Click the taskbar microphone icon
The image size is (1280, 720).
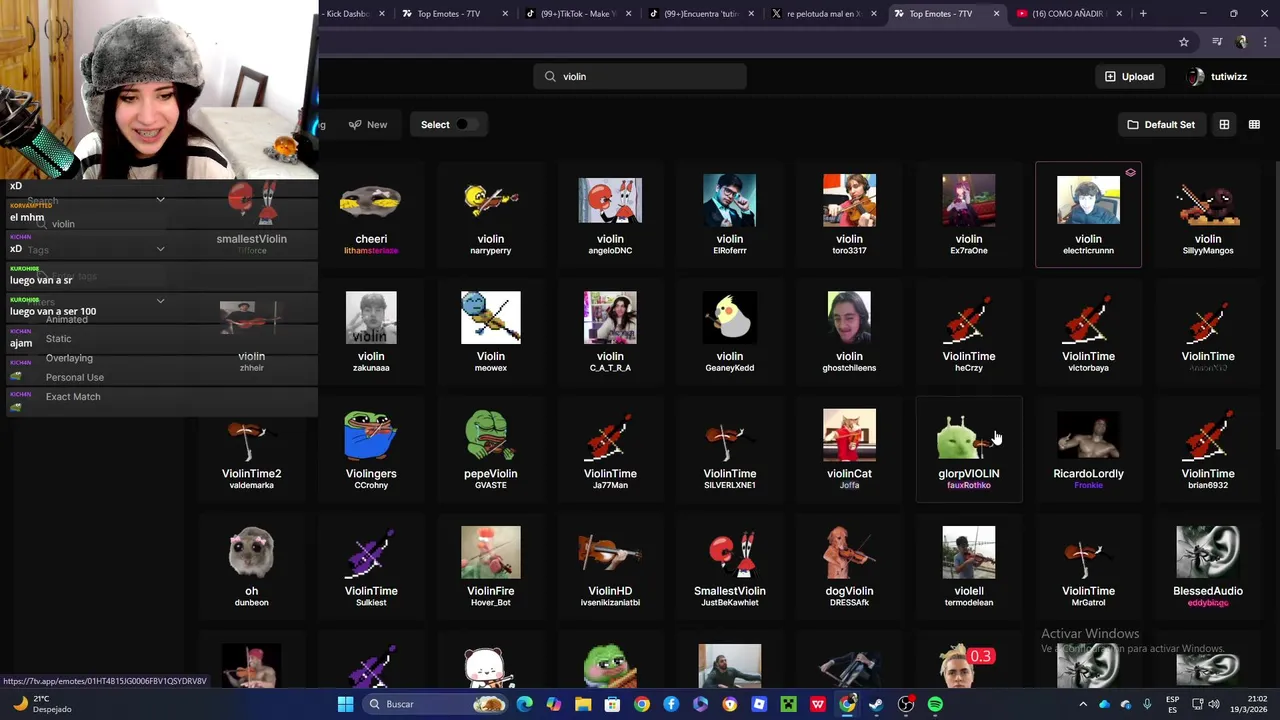[1147, 704]
